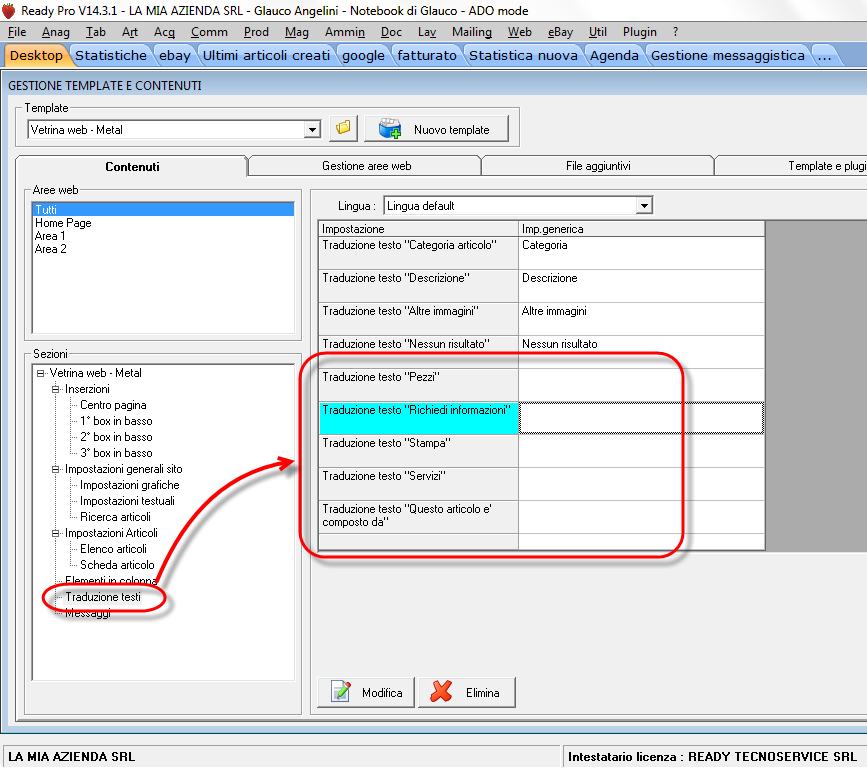The width and height of the screenshot is (867, 768).
Task: Select 3° box in basso tree item
Action: [x=116, y=453]
